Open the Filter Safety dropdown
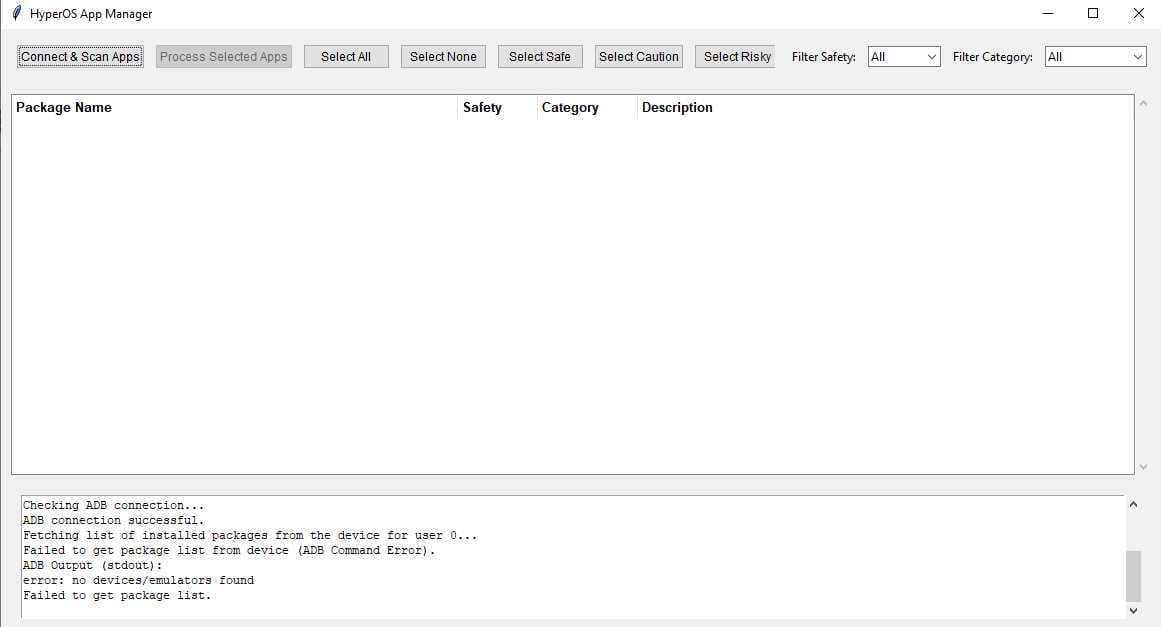 click(x=932, y=56)
